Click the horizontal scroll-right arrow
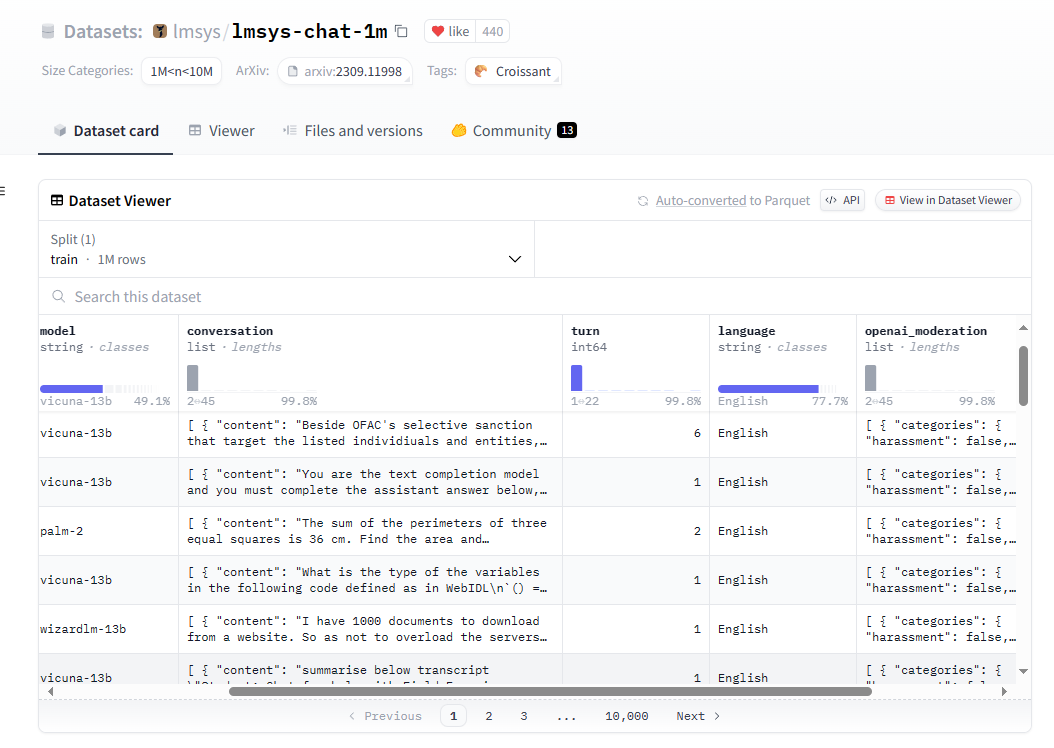Viewport: 1054px width, 748px height. point(1004,691)
